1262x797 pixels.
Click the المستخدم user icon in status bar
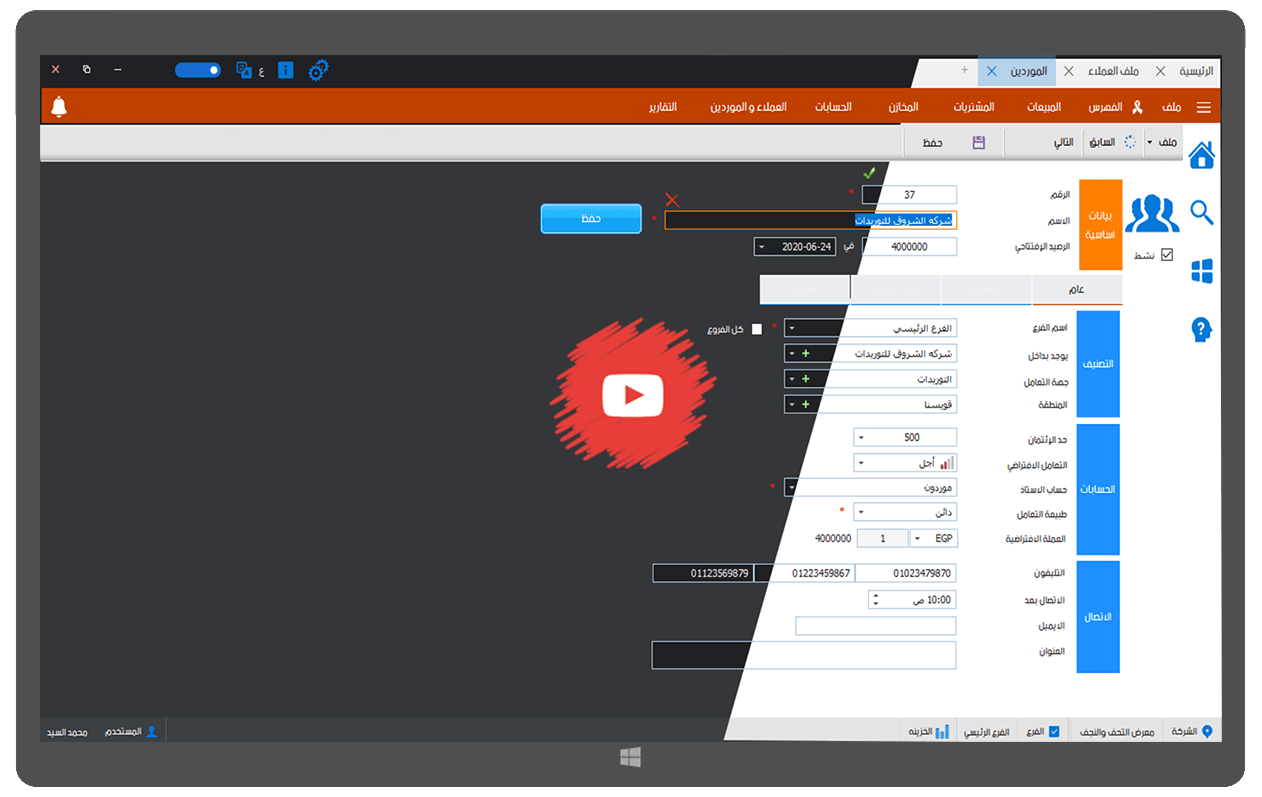pyautogui.click(x=152, y=731)
